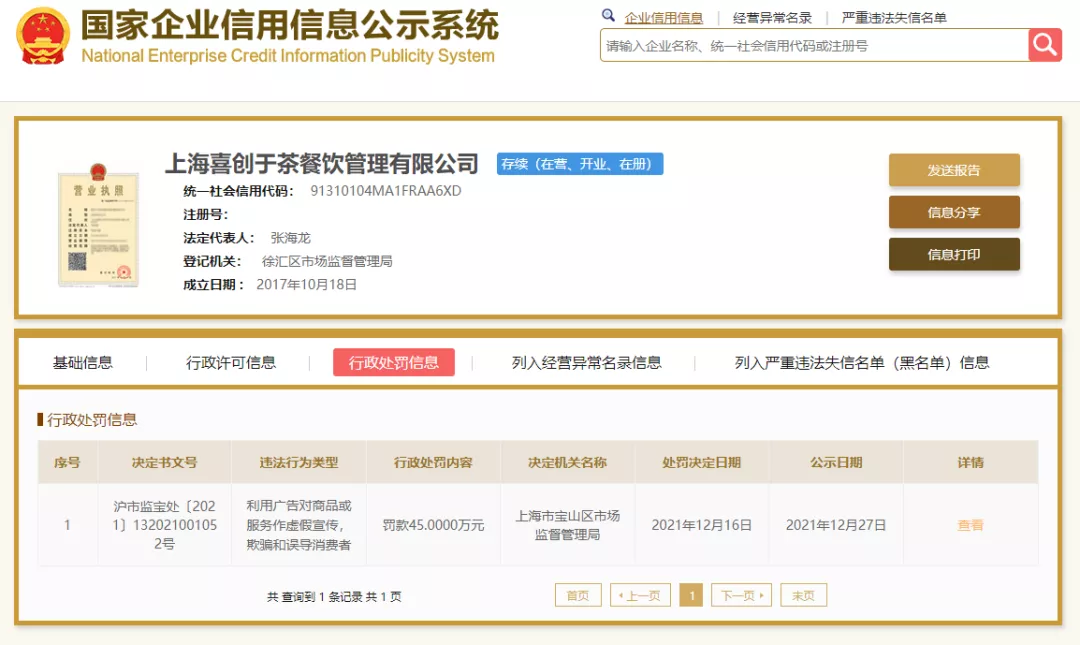Click the 下一页 next page button
Viewport: 1080px width, 645px height.
741,595
